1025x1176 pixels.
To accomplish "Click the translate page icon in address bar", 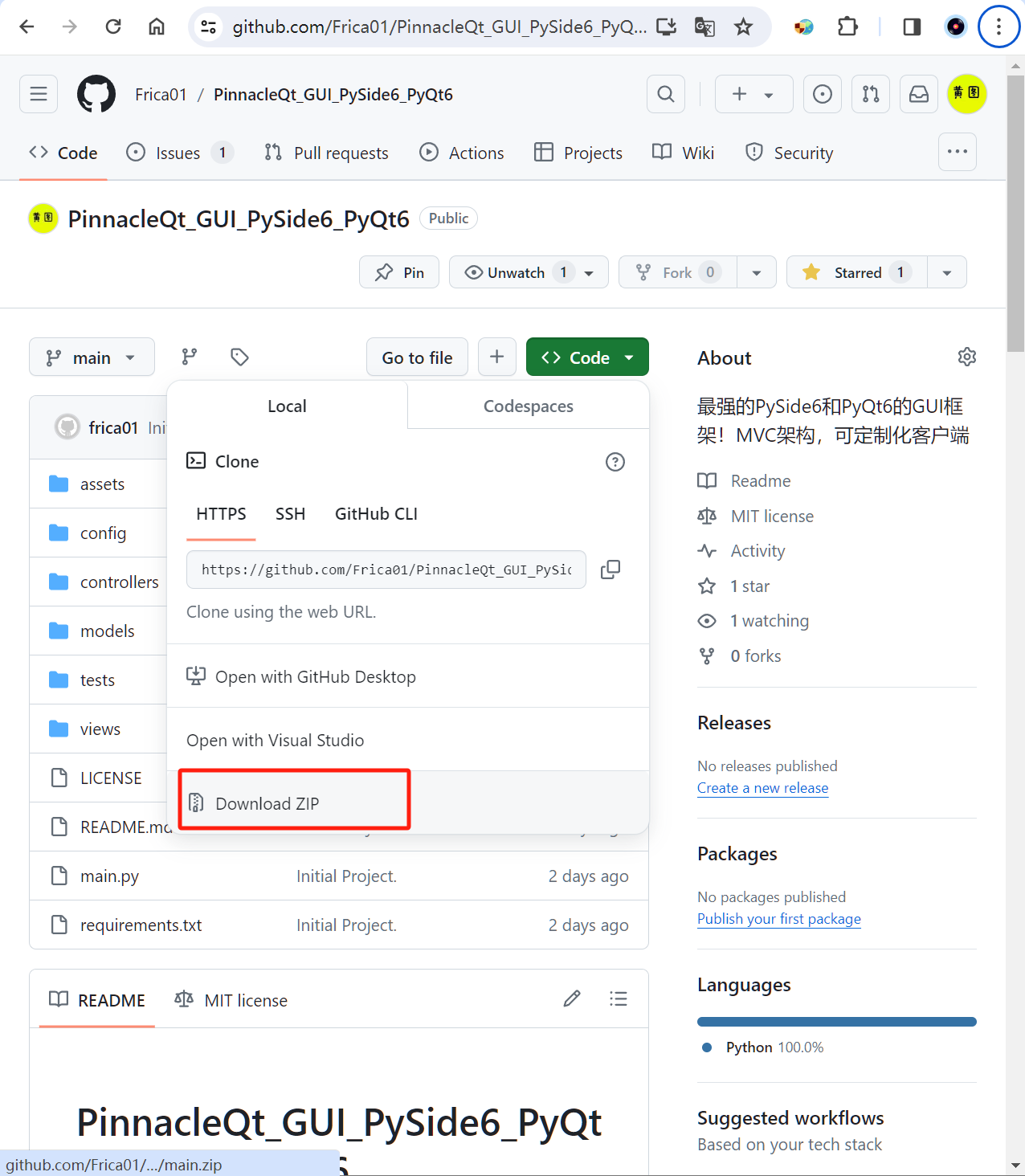I will pyautogui.click(x=704, y=27).
